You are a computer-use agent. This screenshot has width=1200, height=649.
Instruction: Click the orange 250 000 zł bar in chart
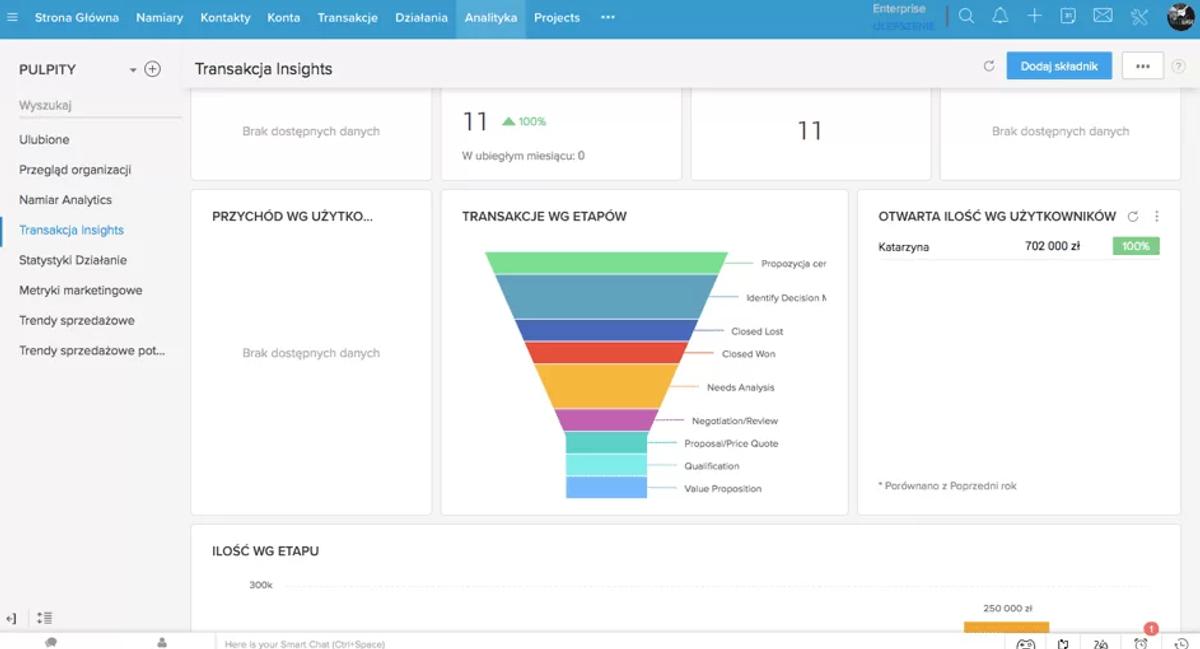1006,627
